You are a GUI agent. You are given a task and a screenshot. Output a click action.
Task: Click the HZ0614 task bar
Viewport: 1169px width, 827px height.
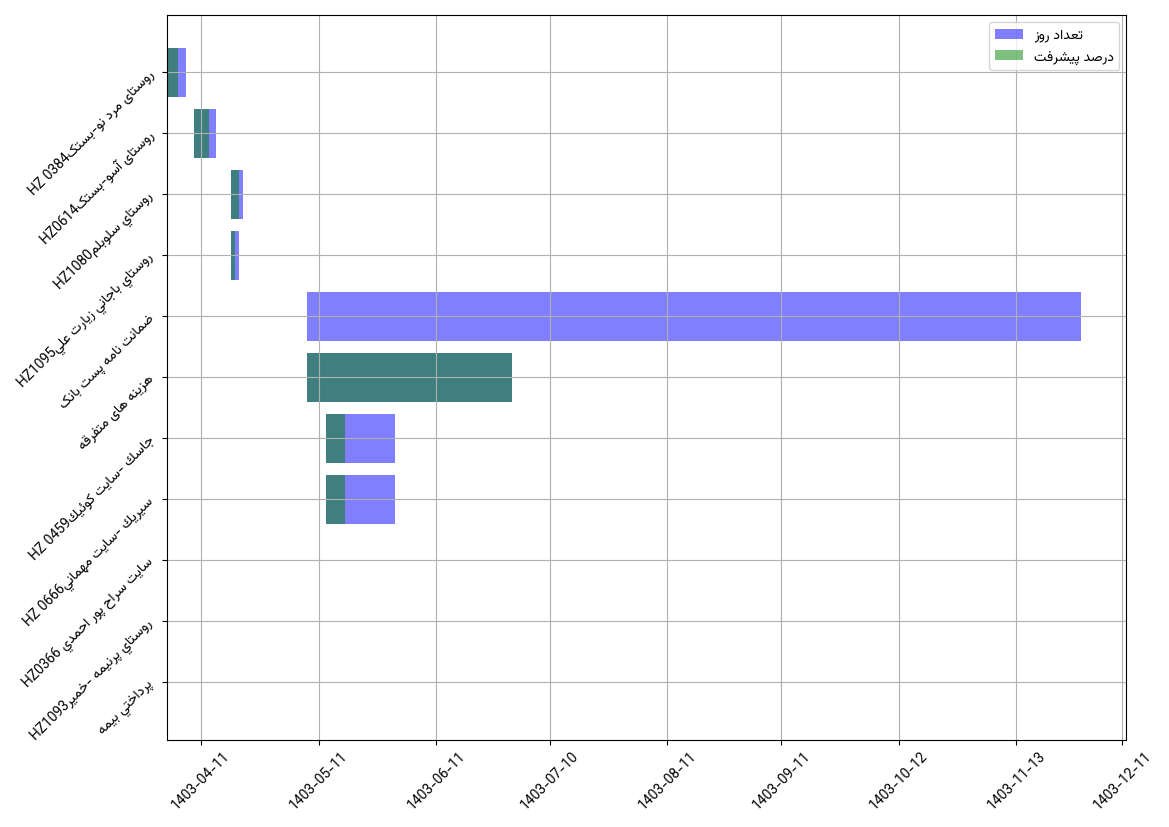[203, 133]
